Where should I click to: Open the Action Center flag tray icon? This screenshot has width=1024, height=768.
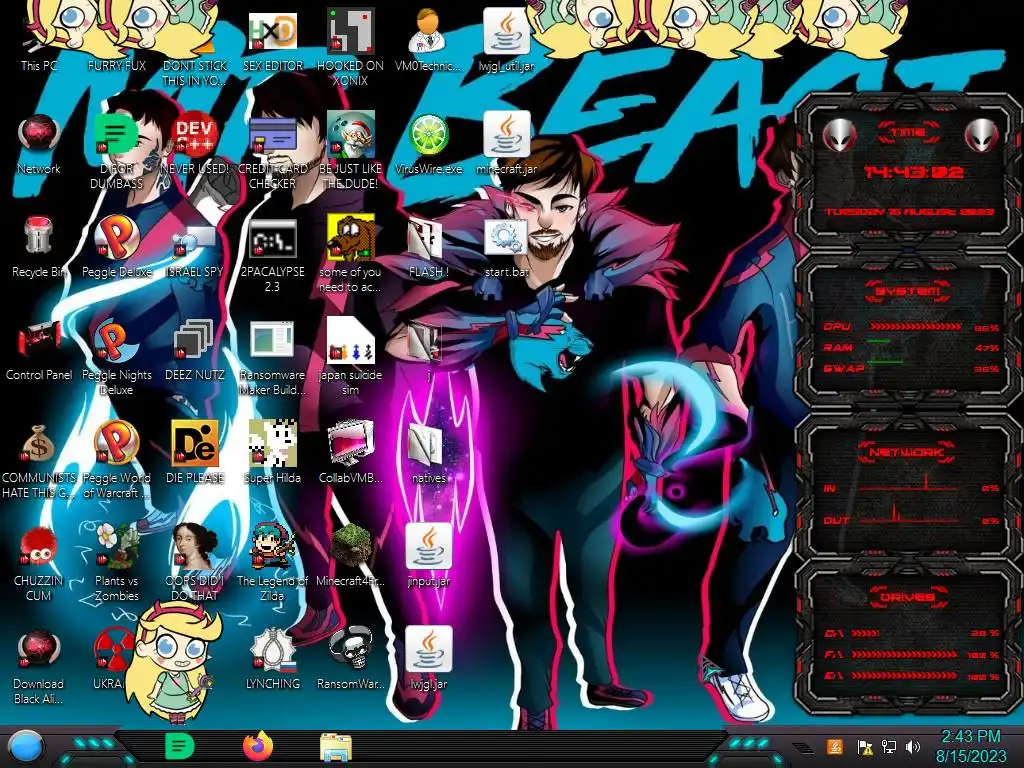click(x=865, y=746)
